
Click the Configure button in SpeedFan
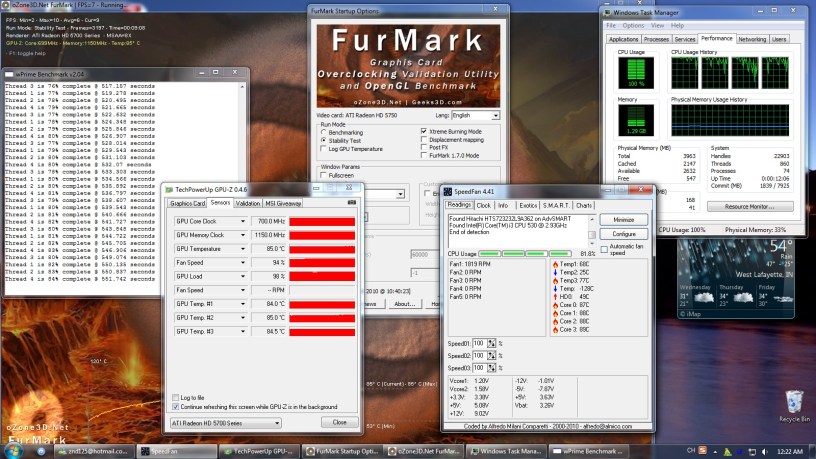[623, 233]
